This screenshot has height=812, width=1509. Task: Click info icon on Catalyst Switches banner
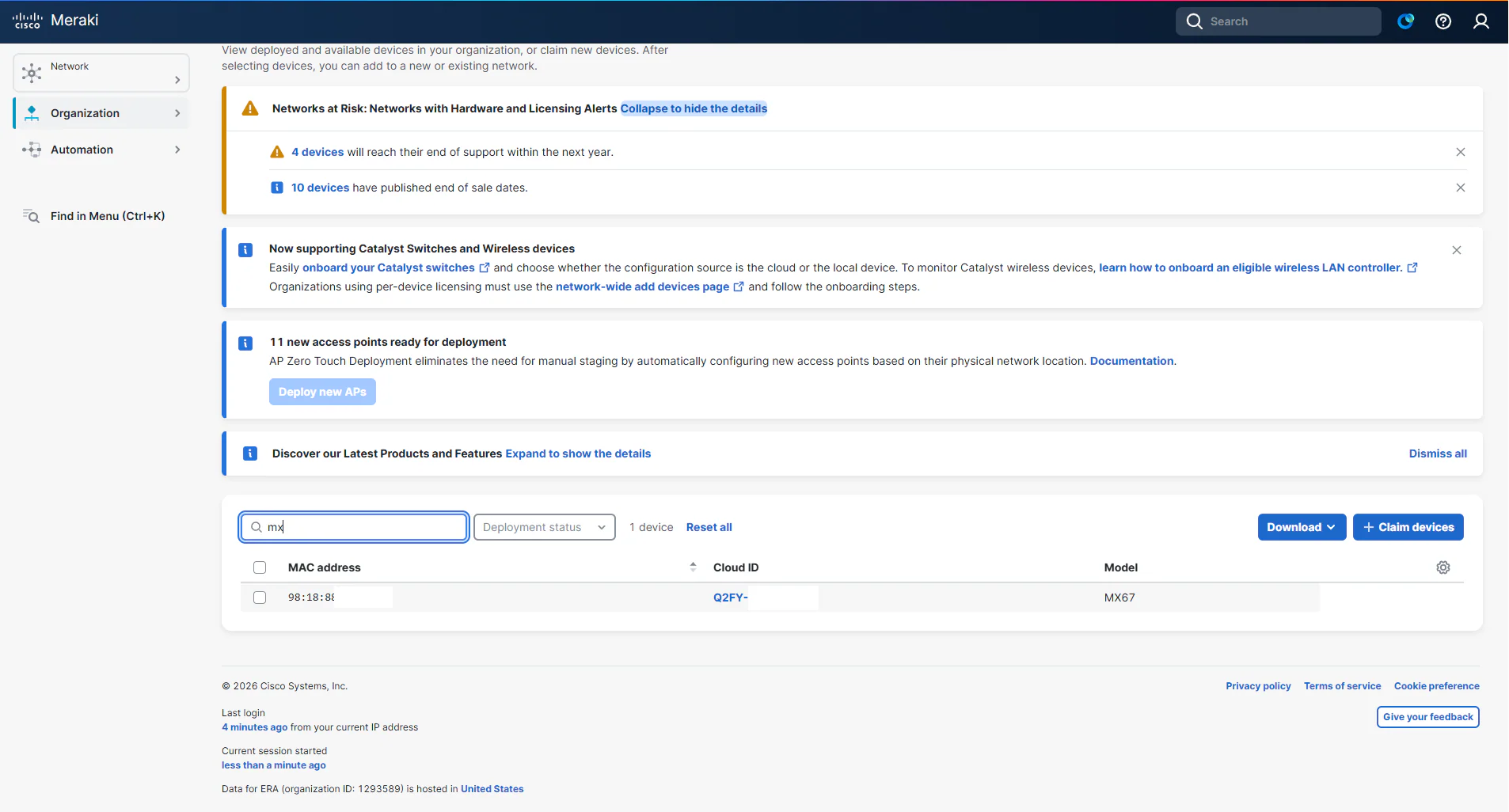coord(245,250)
